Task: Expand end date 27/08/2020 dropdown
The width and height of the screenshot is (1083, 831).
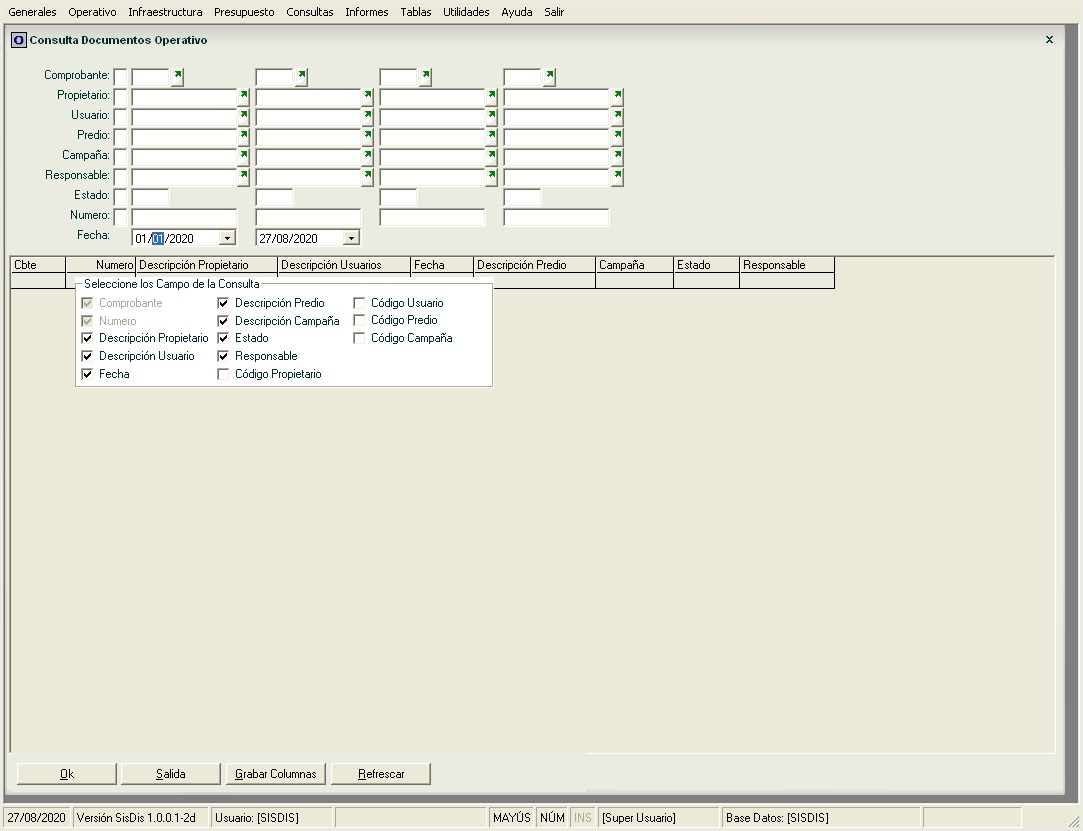Action: pos(351,238)
